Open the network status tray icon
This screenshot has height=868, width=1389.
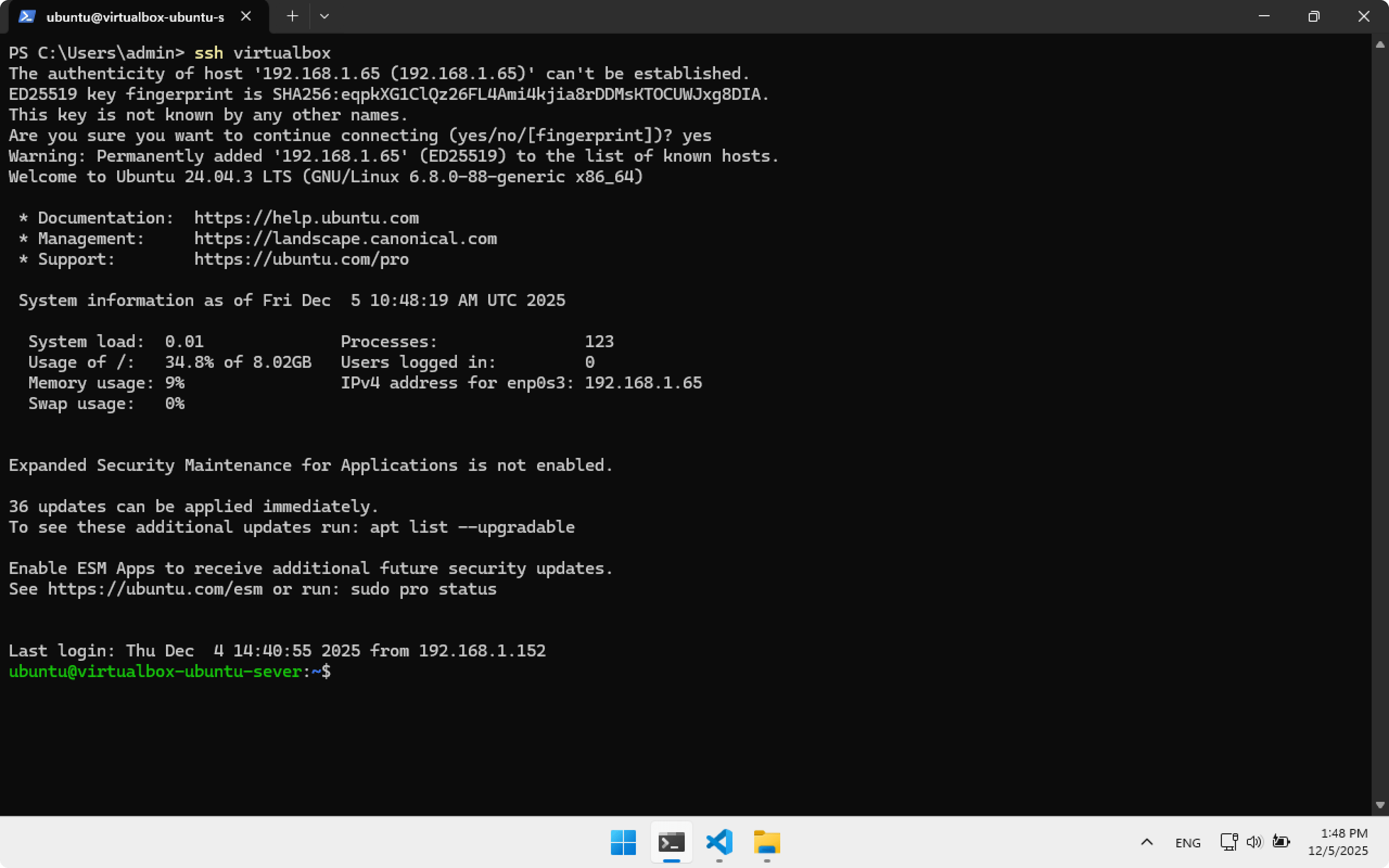click(1228, 841)
